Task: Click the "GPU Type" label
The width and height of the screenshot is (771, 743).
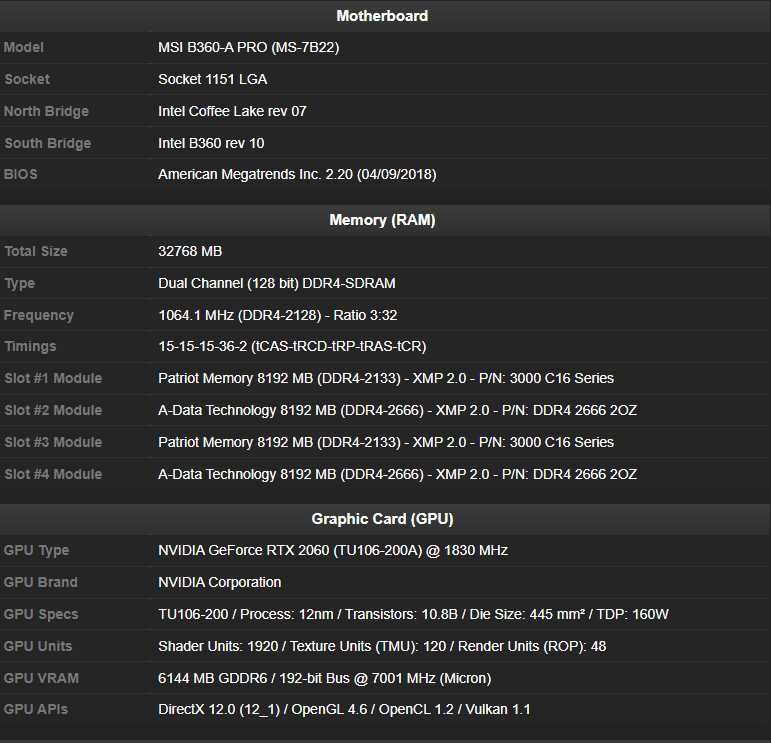Action: tap(36, 551)
